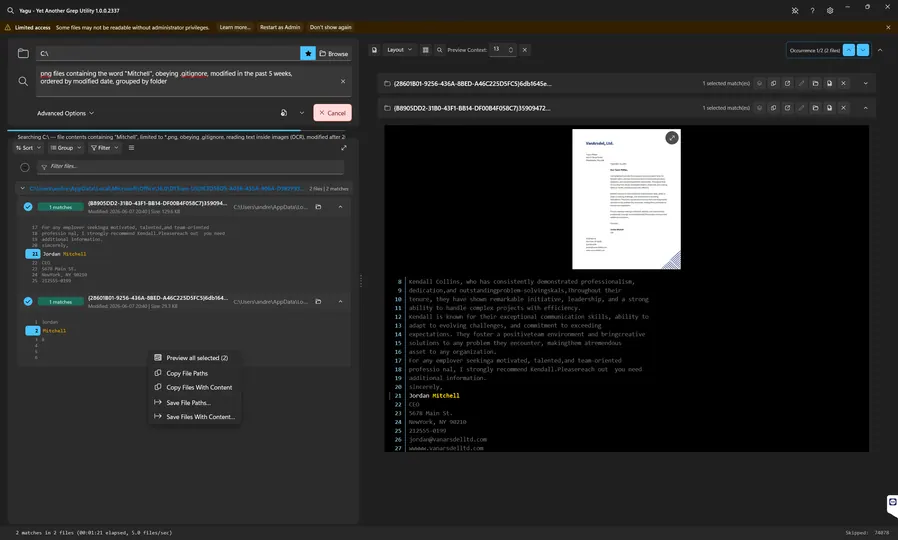Collapse the (B8905DD2 result in the list
Image resolution: width=898 pixels, height=540 pixels.
(340, 207)
